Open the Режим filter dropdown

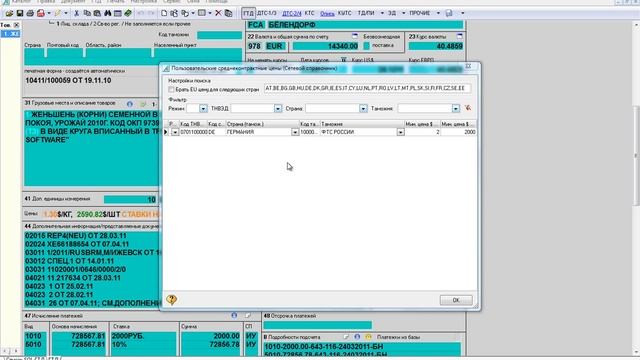click(203, 109)
